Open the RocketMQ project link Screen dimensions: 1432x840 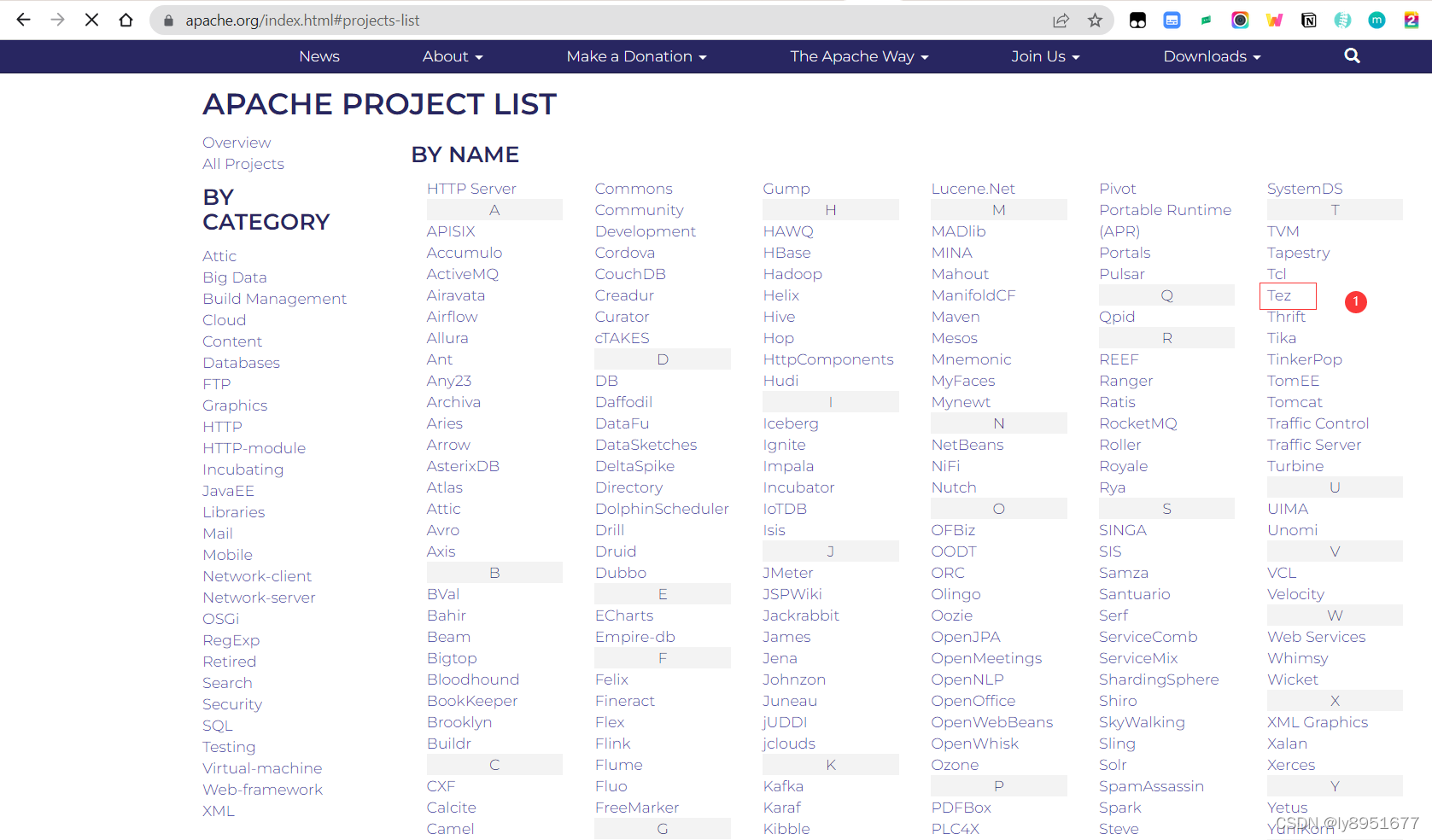pos(1138,423)
